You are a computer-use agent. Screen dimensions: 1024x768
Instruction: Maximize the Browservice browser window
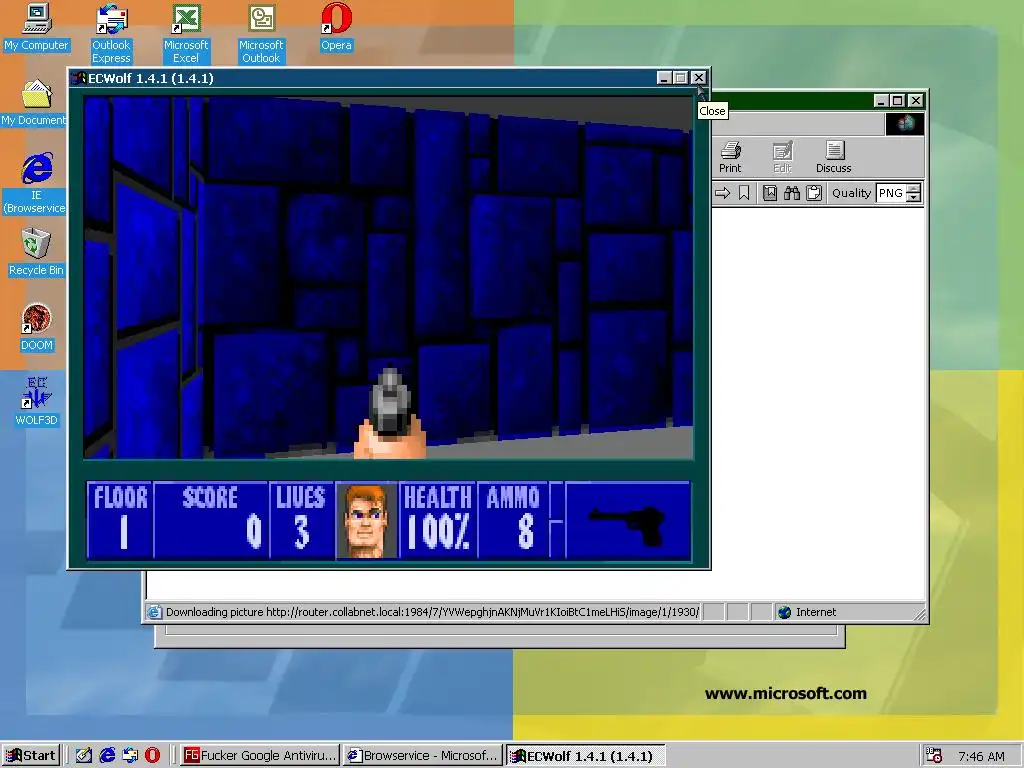[898, 101]
